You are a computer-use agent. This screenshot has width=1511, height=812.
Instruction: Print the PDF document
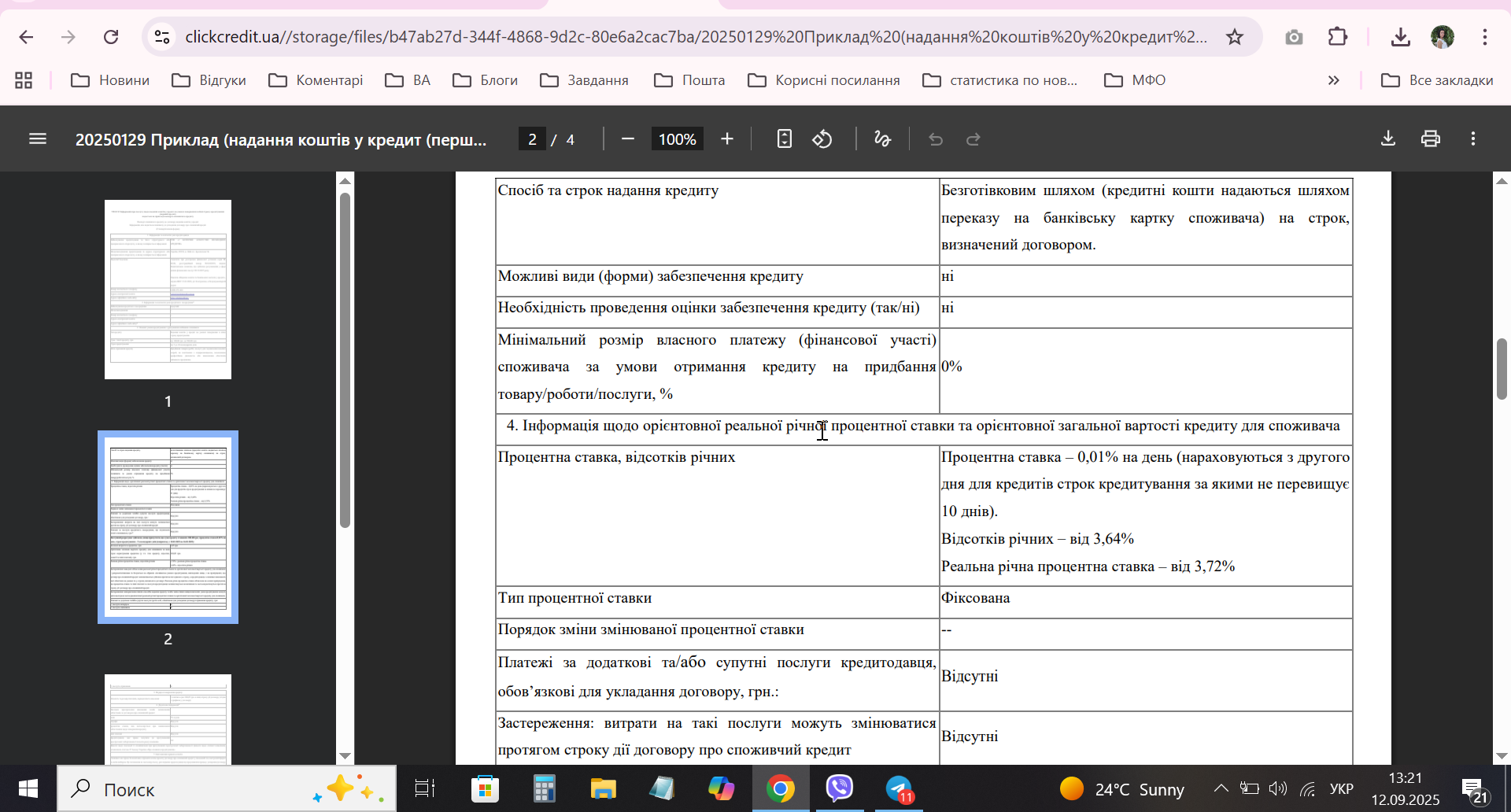[1431, 139]
